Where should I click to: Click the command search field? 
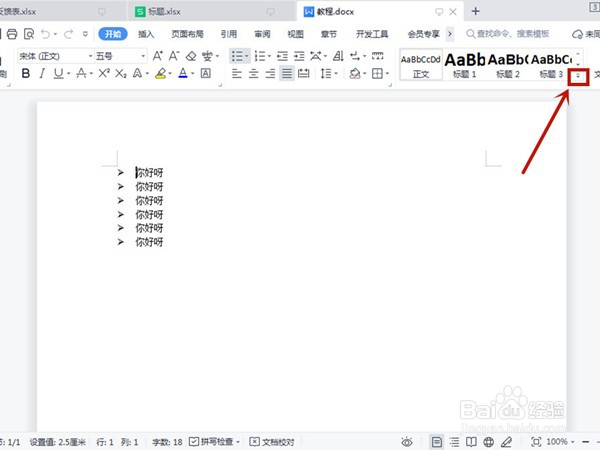(x=508, y=34)
